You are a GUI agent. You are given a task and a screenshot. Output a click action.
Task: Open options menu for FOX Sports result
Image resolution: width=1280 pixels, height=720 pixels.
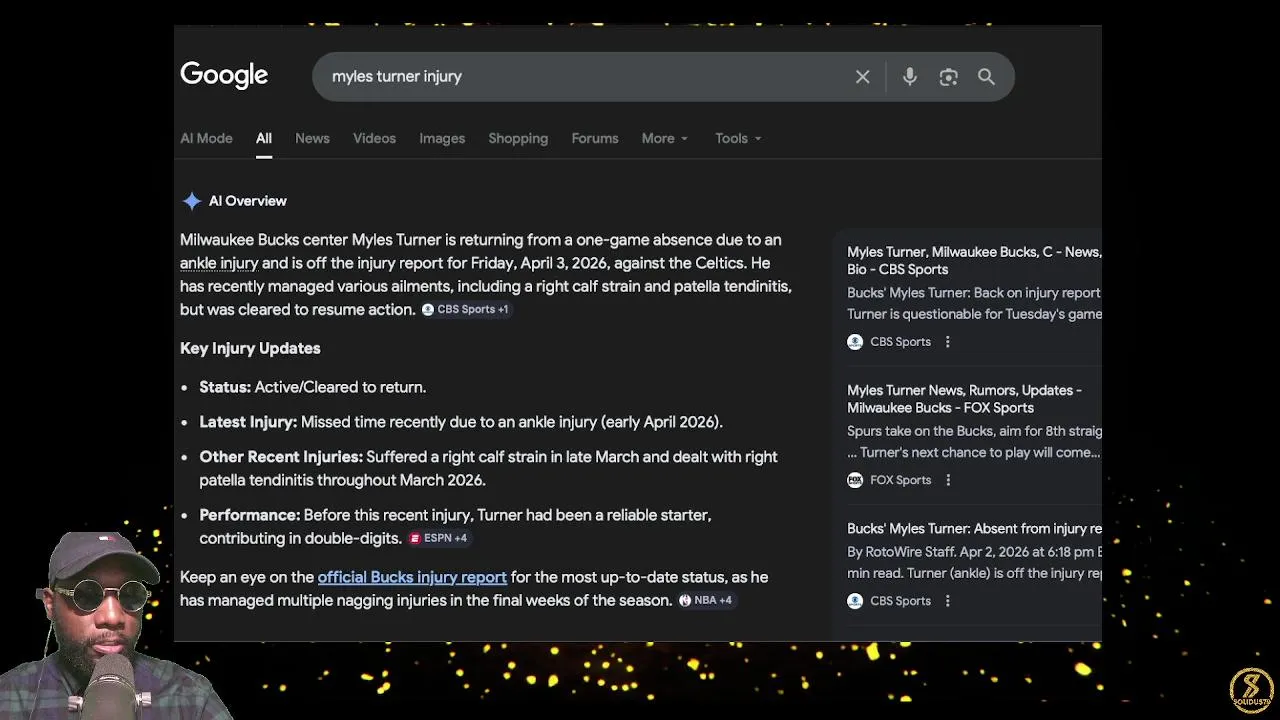point(948,480)
